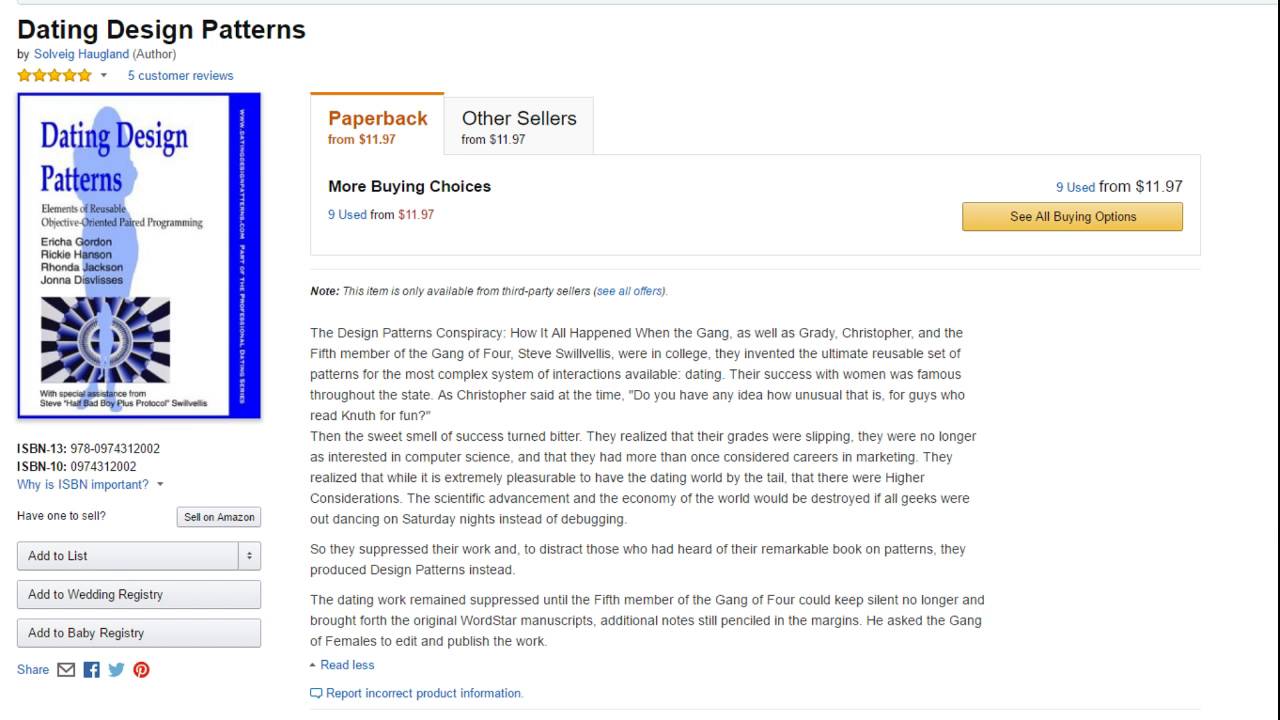Add book to Wedding Registry
Image resolution: width=1280 pixels, height=720 pixels.
(139, 595)
